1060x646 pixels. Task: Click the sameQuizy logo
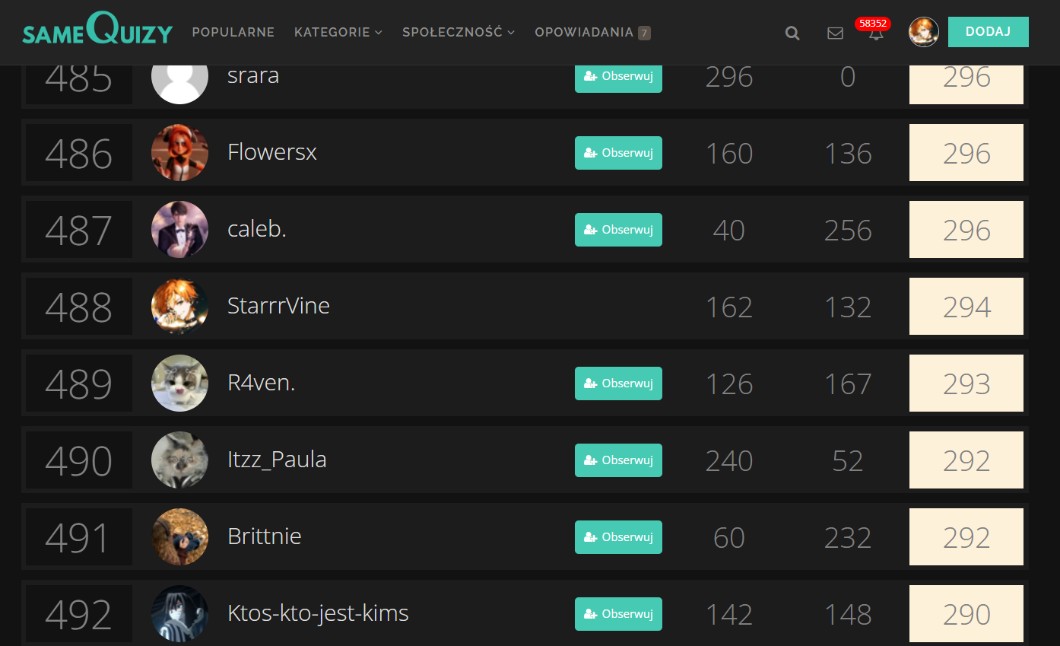[x=97, y=32]
